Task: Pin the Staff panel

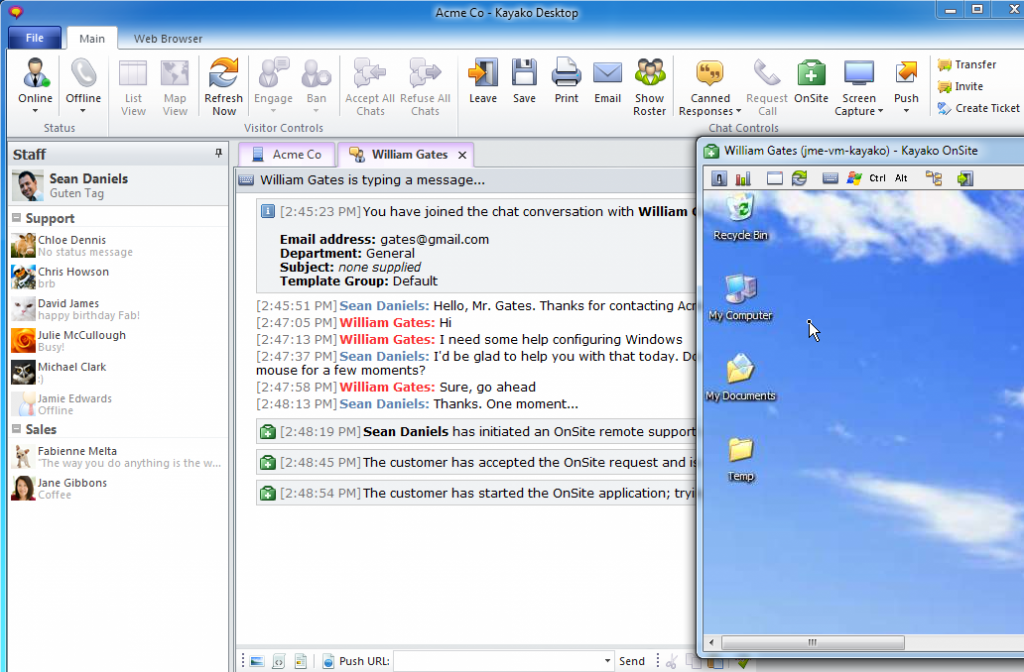Action: tap(218, 153)
